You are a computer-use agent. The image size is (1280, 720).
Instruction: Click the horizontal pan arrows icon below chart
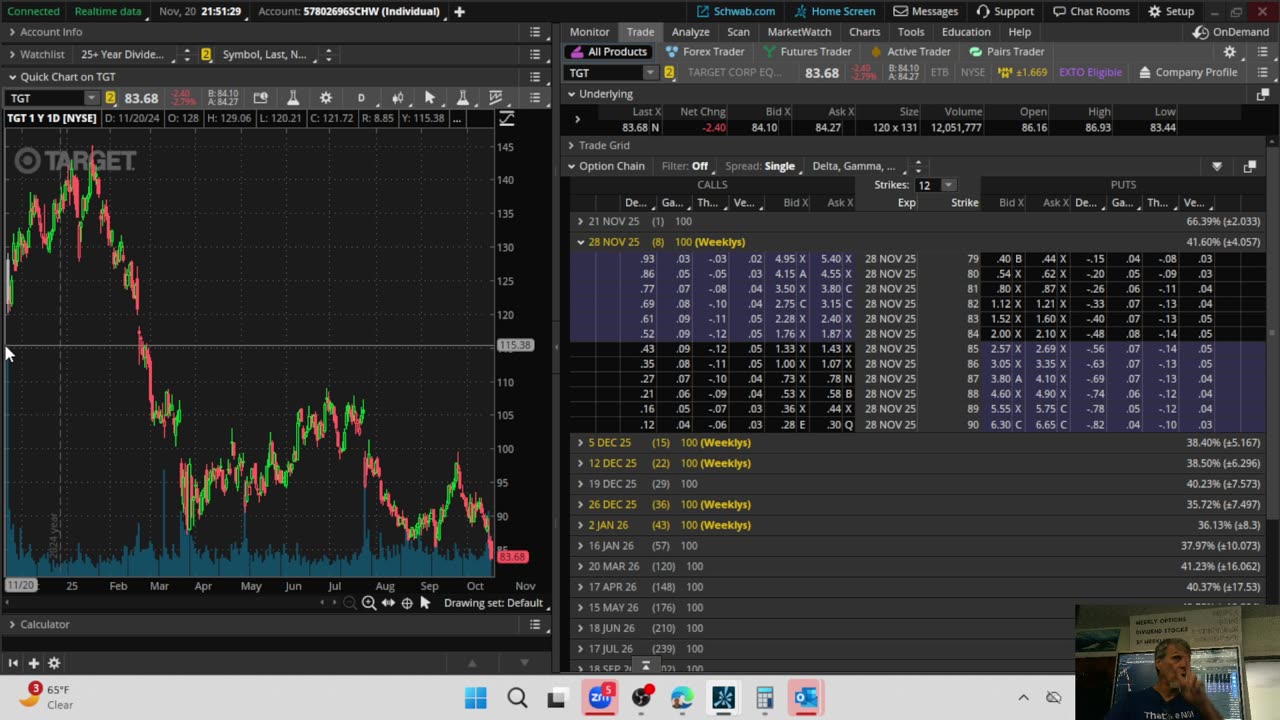388,603
